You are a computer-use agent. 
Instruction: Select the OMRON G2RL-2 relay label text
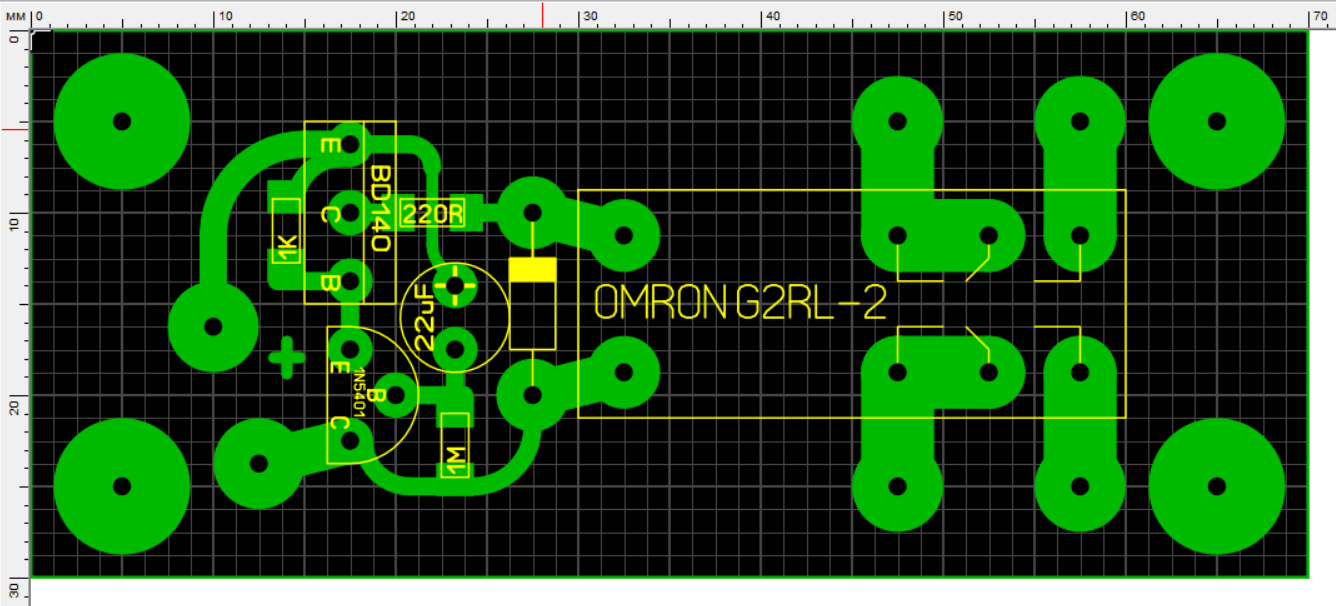pos(740,303)
